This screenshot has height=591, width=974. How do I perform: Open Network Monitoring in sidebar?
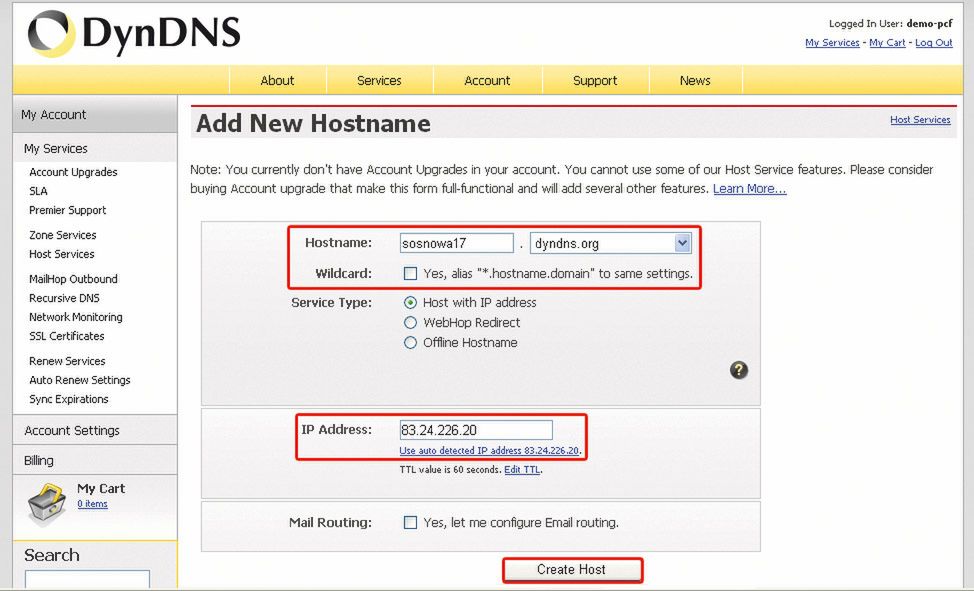tap(76, 317)
